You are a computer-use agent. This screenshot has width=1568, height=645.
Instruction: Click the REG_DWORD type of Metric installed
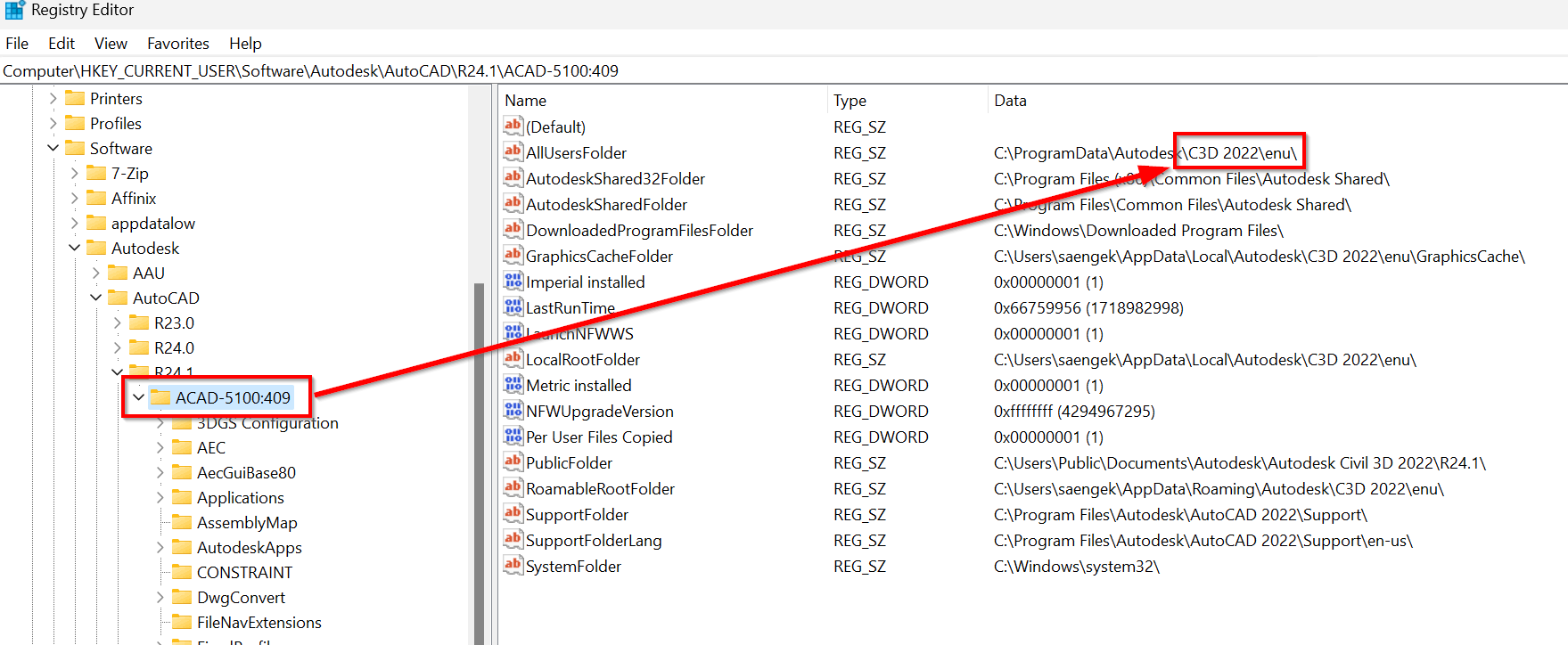pos(881,385)
